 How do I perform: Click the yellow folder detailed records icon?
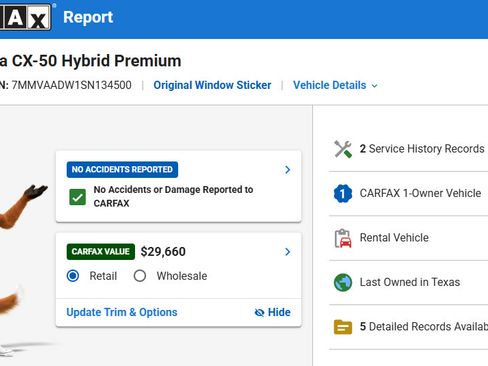(x=343, y=327)
